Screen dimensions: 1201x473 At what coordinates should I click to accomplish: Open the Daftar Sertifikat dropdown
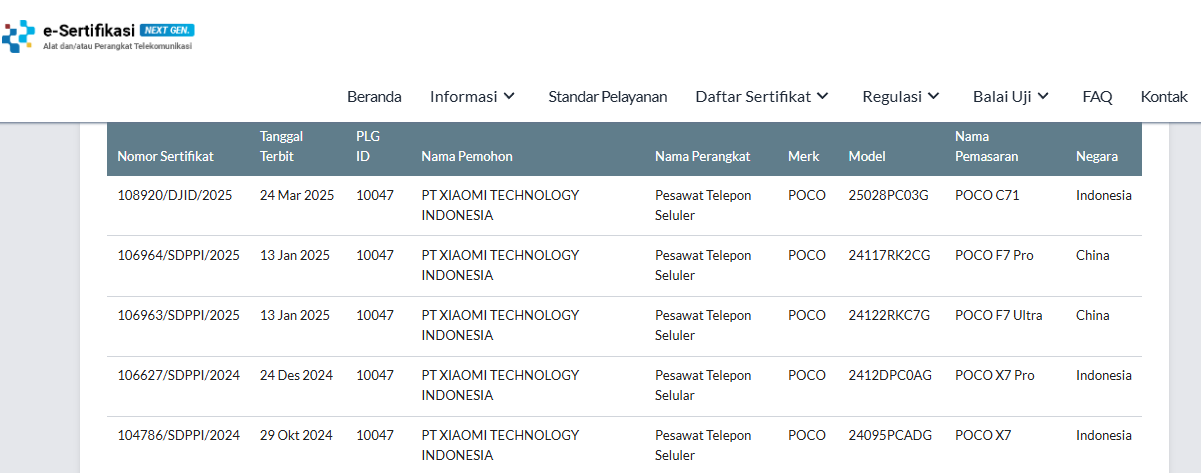click(x=763, y=97)
